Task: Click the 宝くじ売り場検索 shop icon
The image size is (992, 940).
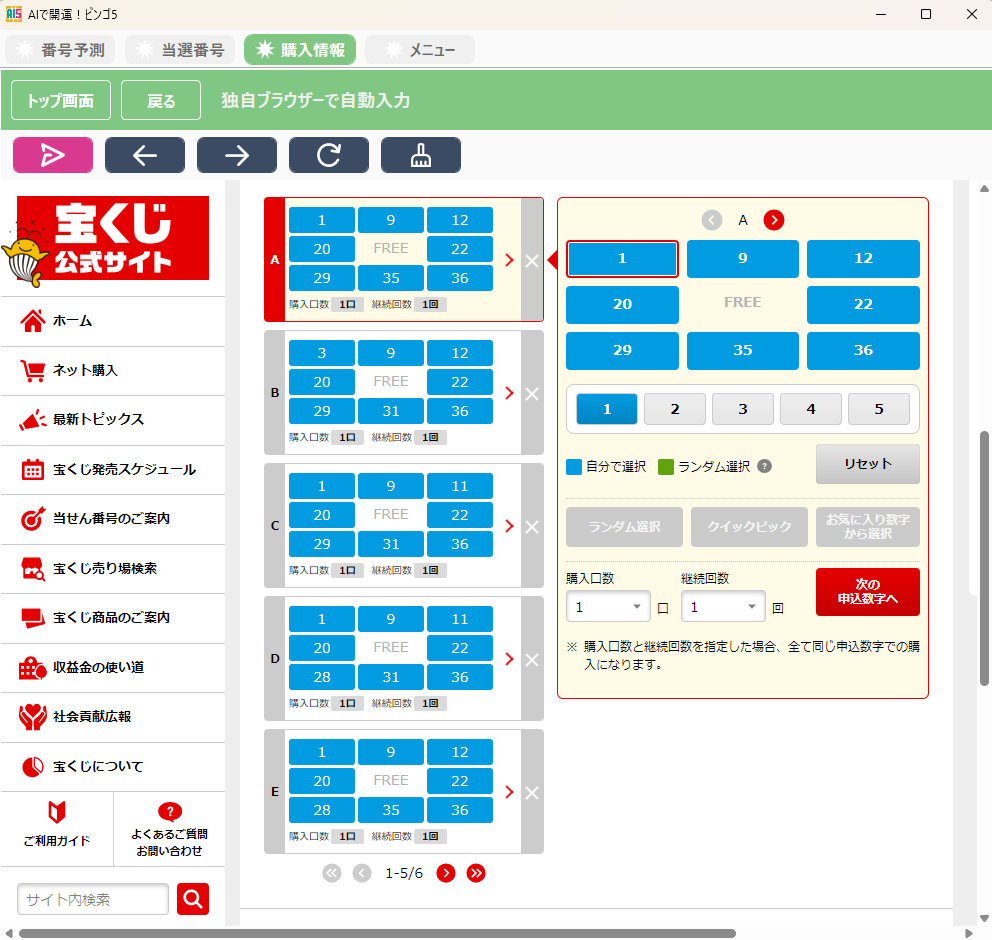Action: pyautogui.click(x=33, y=569)
